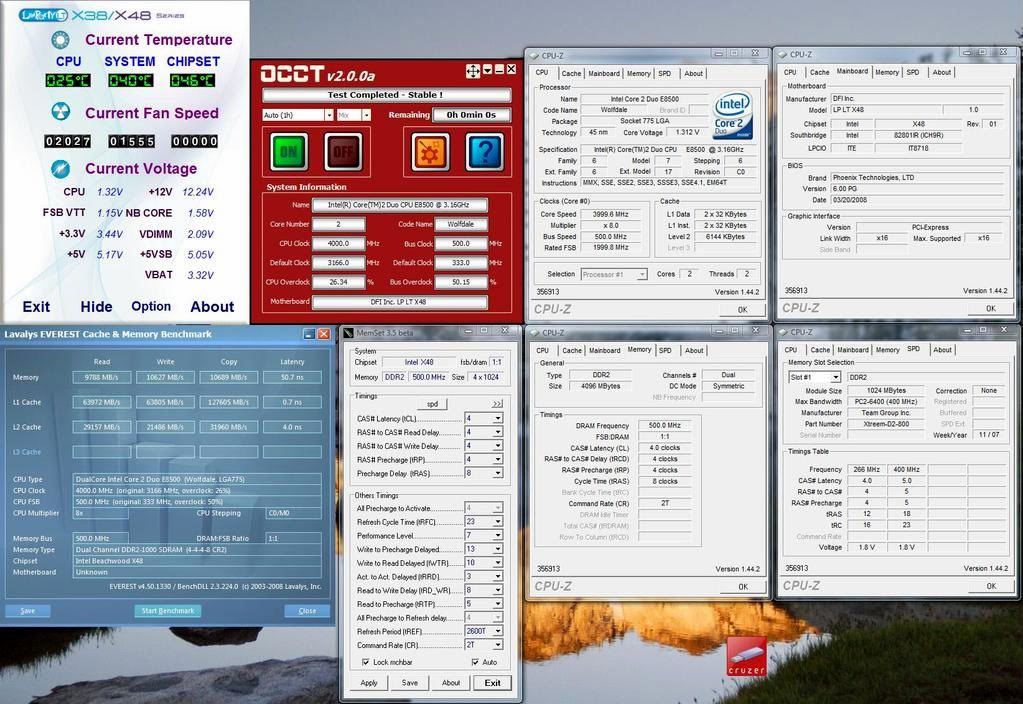Click the OCCT move-window cross arrows icon
Viewport: 1023px width, 704px height.
473,70
